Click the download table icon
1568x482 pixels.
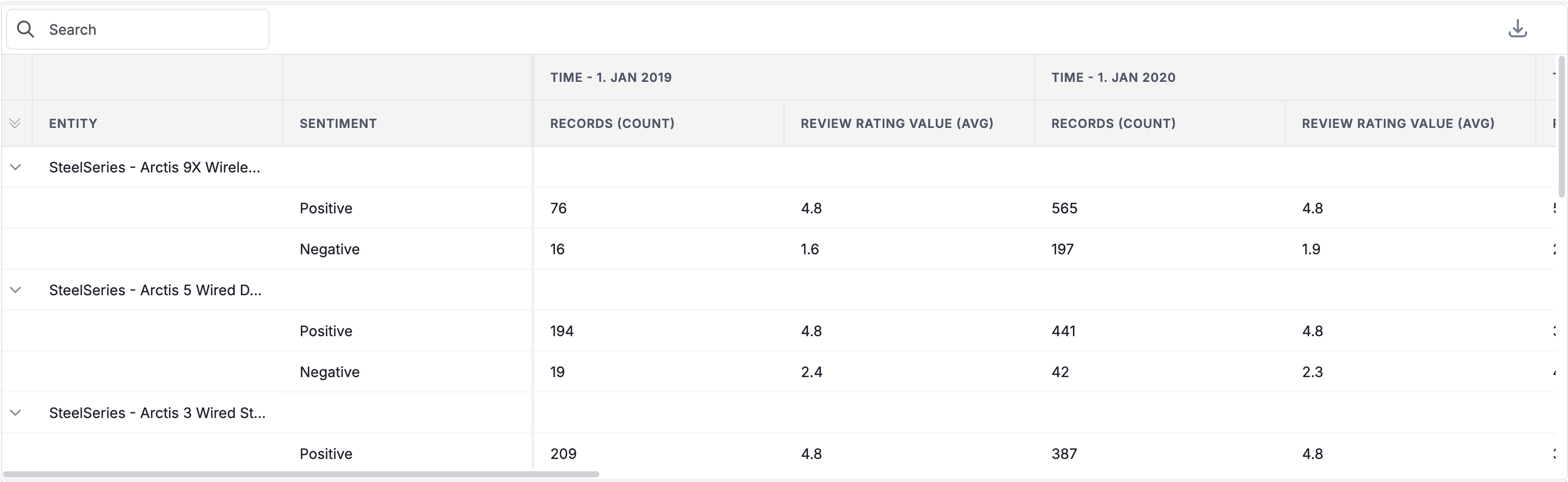pos(1517,29)
